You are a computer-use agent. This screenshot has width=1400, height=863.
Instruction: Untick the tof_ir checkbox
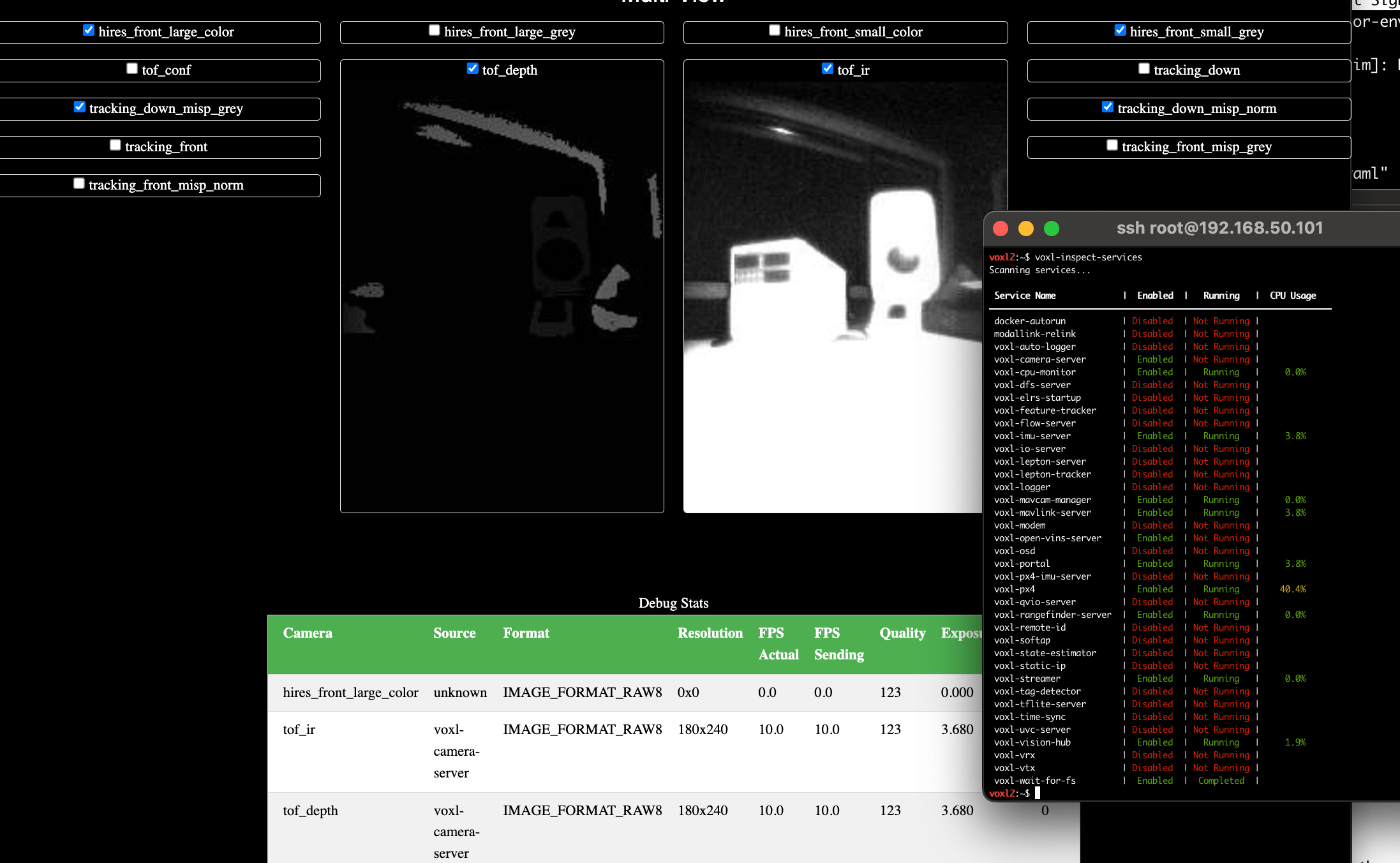click(x=828, y=68)
